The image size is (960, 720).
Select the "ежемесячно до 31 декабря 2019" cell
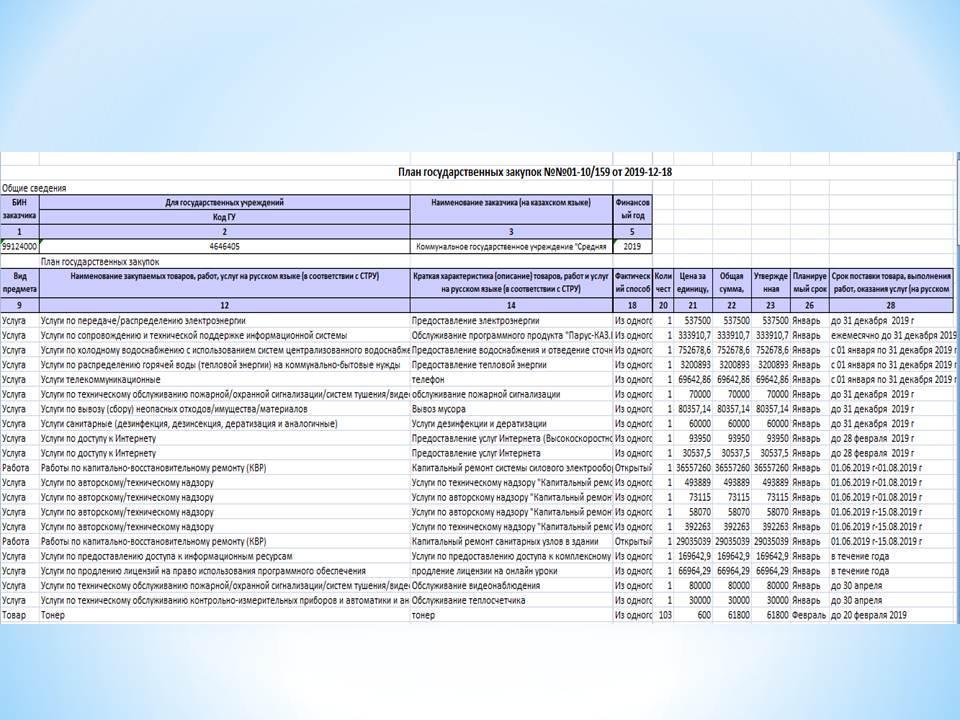(893, 336)
